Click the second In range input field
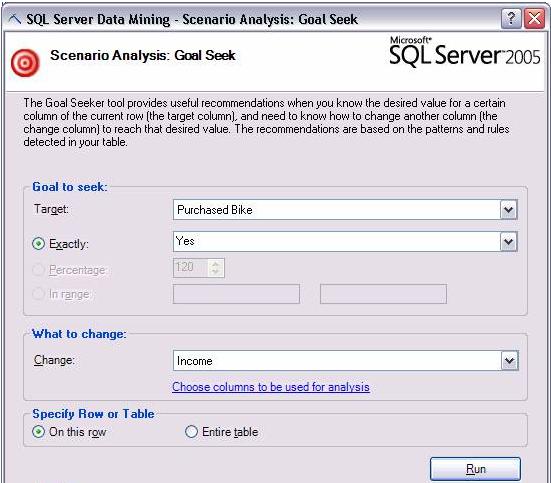The height and width of the screenshot is (483, 551). click(x=383, y=294)
